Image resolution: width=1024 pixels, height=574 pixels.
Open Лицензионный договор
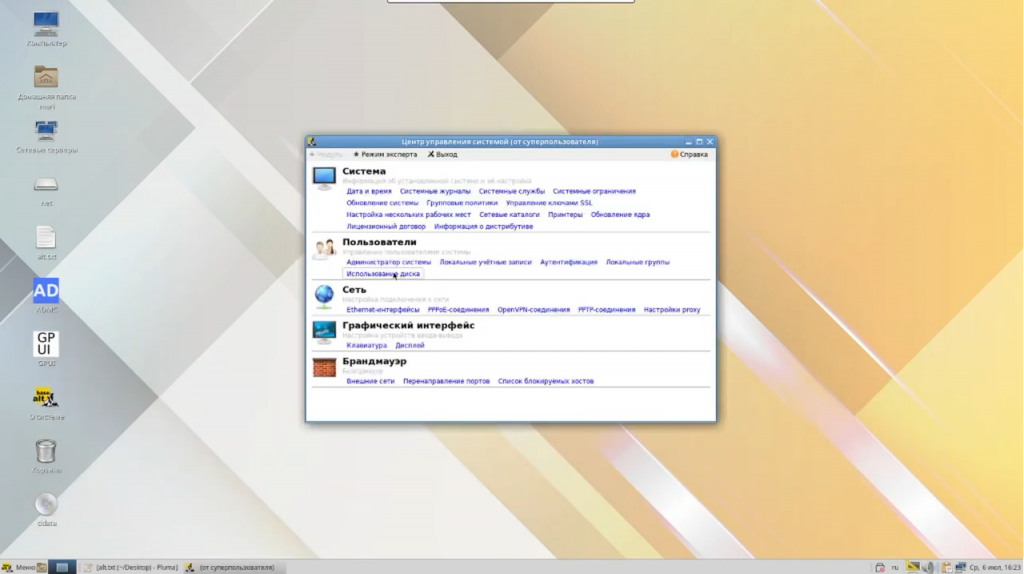tap(386, 227)
